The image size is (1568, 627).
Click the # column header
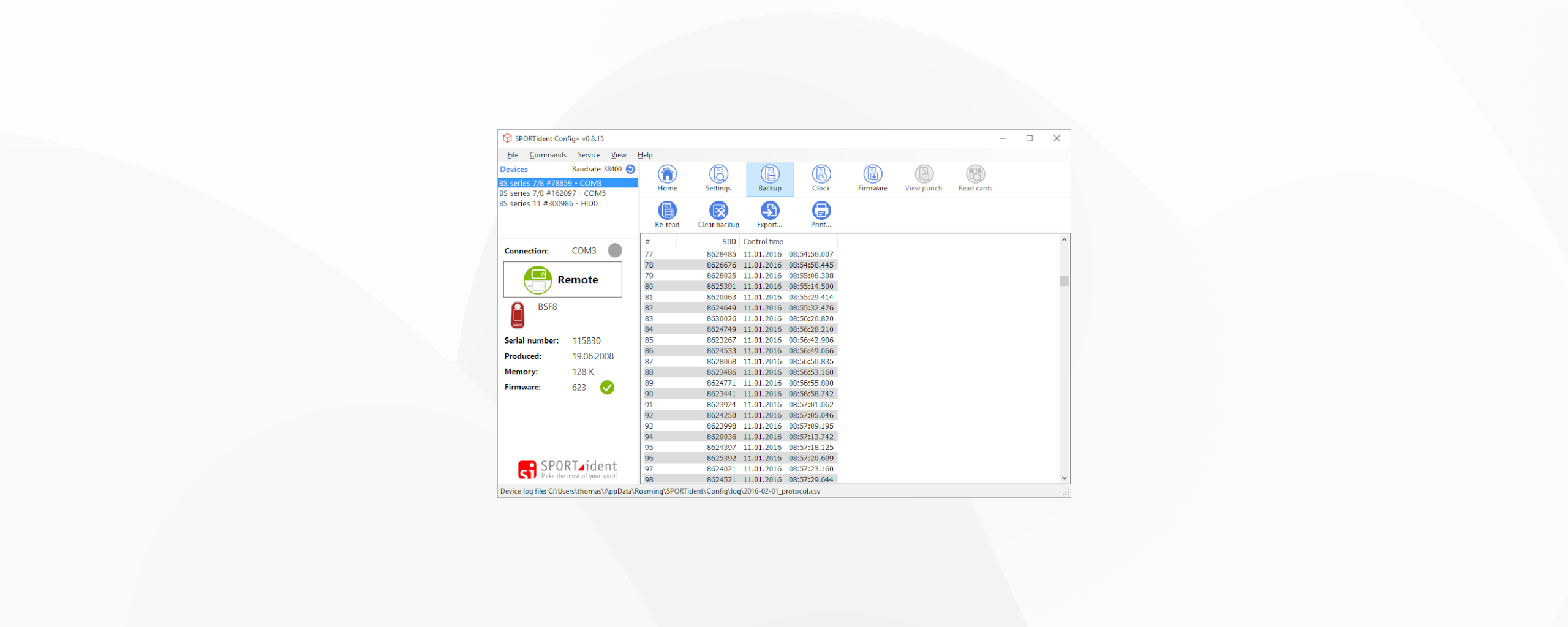pos(659,242)
